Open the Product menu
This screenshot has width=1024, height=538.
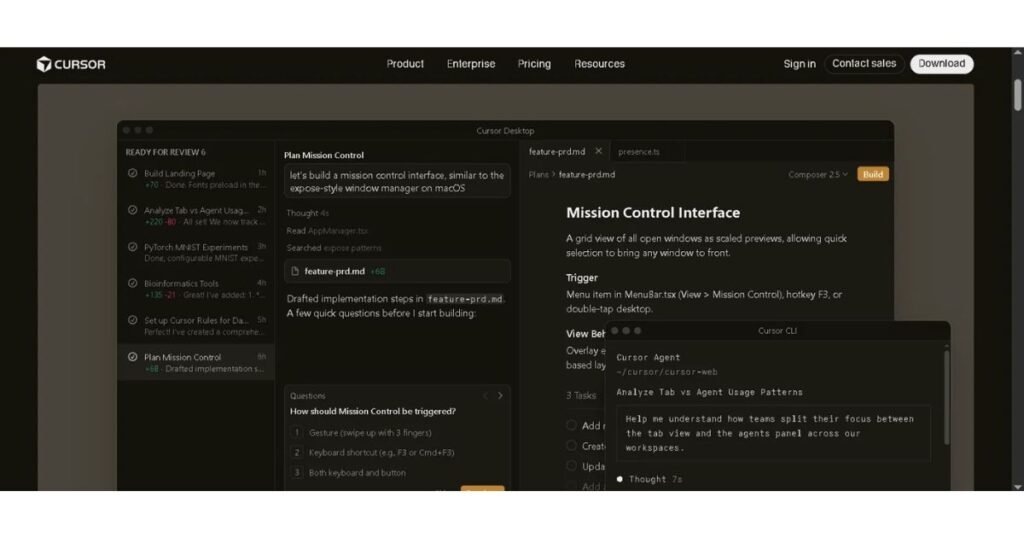tap(405, 64)
